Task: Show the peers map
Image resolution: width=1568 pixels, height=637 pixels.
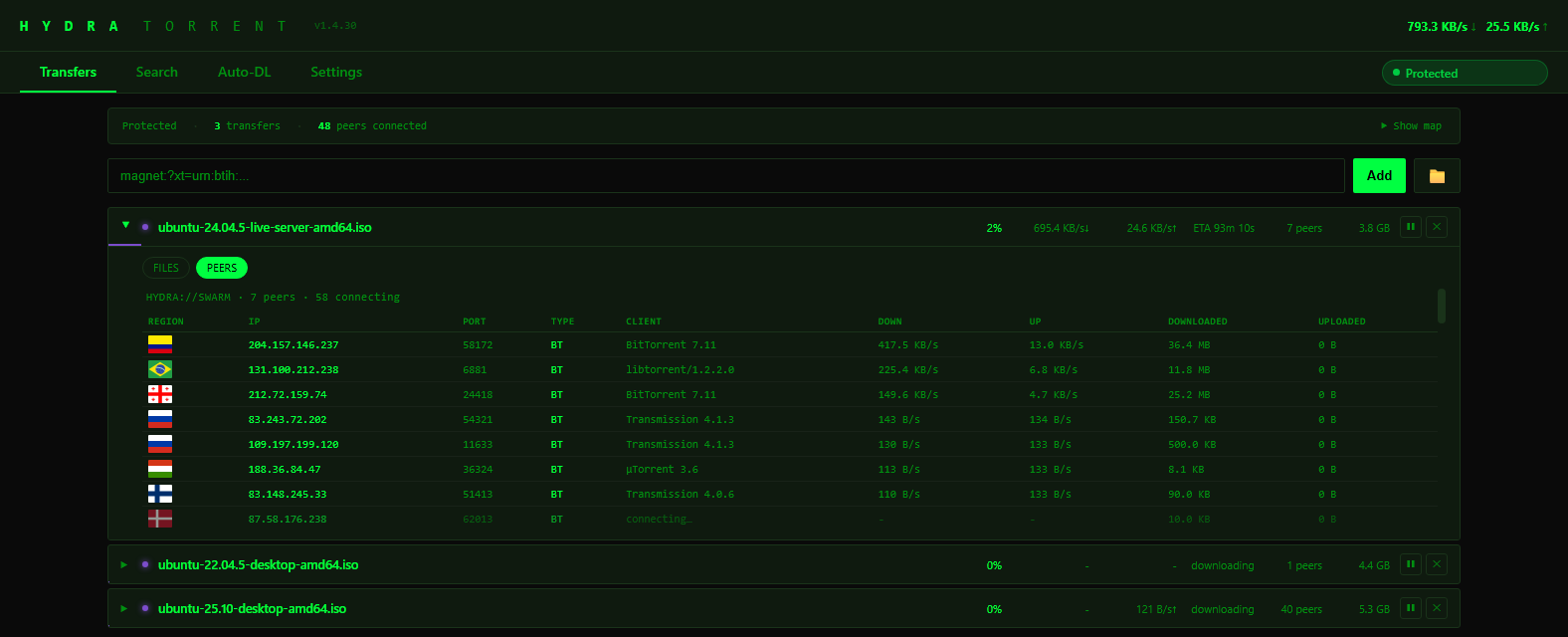Action: (1411, 126)
